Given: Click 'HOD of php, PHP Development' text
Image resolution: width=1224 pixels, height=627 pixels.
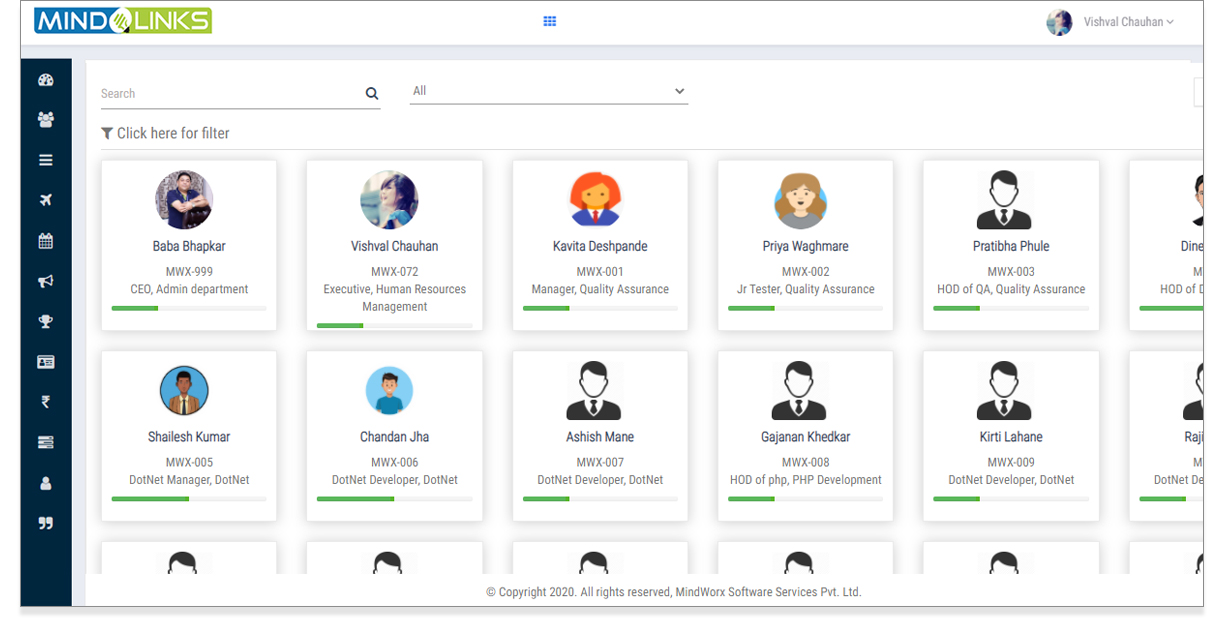Looking at the screenshot, I should 805,481.
